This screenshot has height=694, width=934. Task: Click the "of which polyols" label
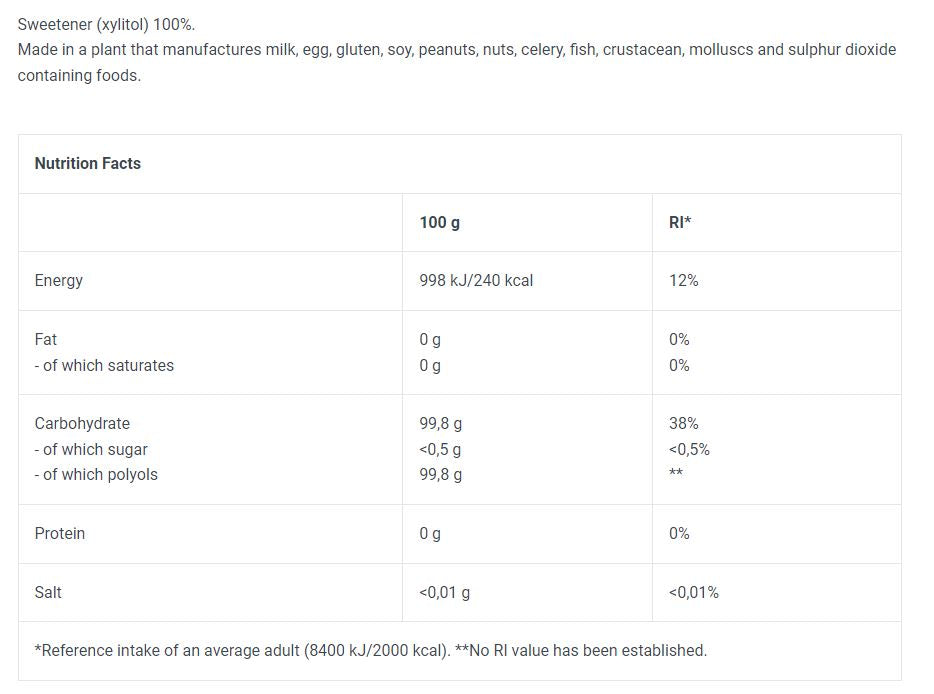click(x=96, y=474)
